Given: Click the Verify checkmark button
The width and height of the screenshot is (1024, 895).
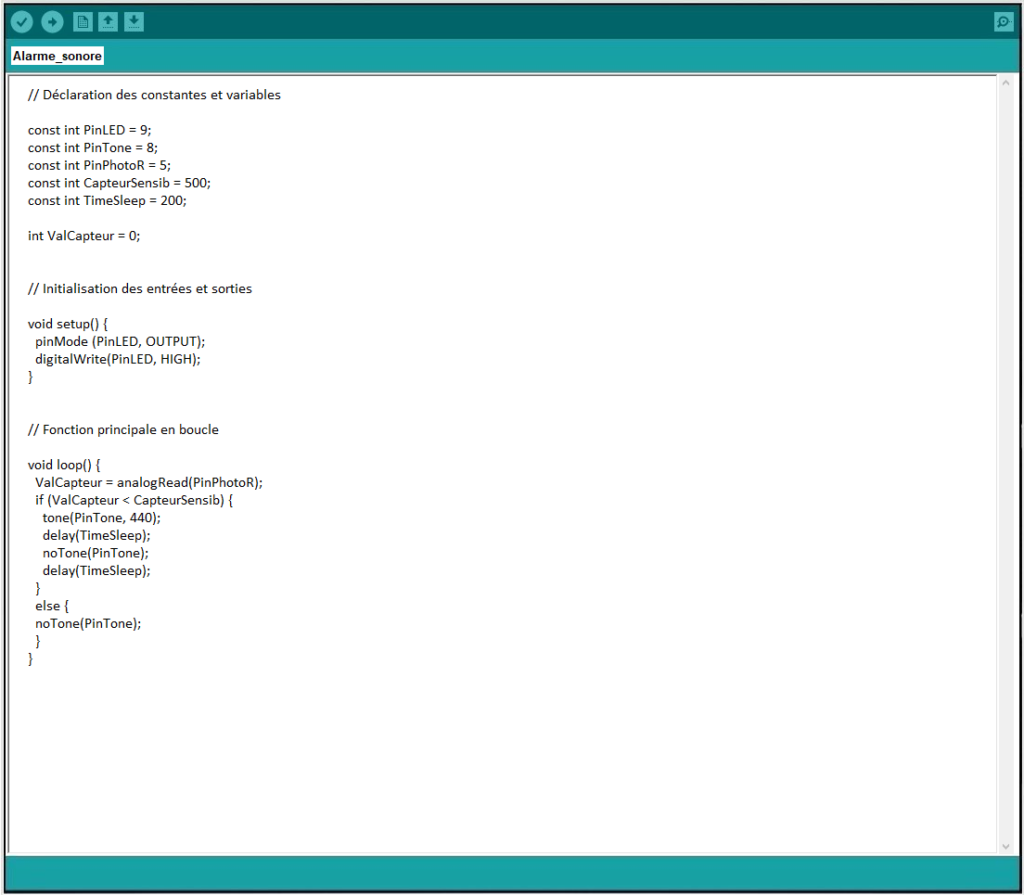Looking at the screenshot, I should pyautogui.click(x=22, y=22).
